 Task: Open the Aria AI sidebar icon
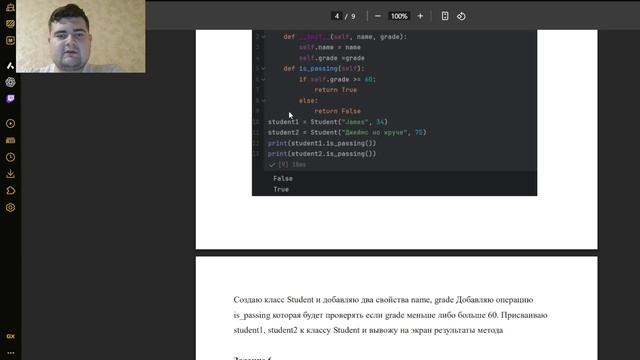pyautogui.click(x=11, y=65)
